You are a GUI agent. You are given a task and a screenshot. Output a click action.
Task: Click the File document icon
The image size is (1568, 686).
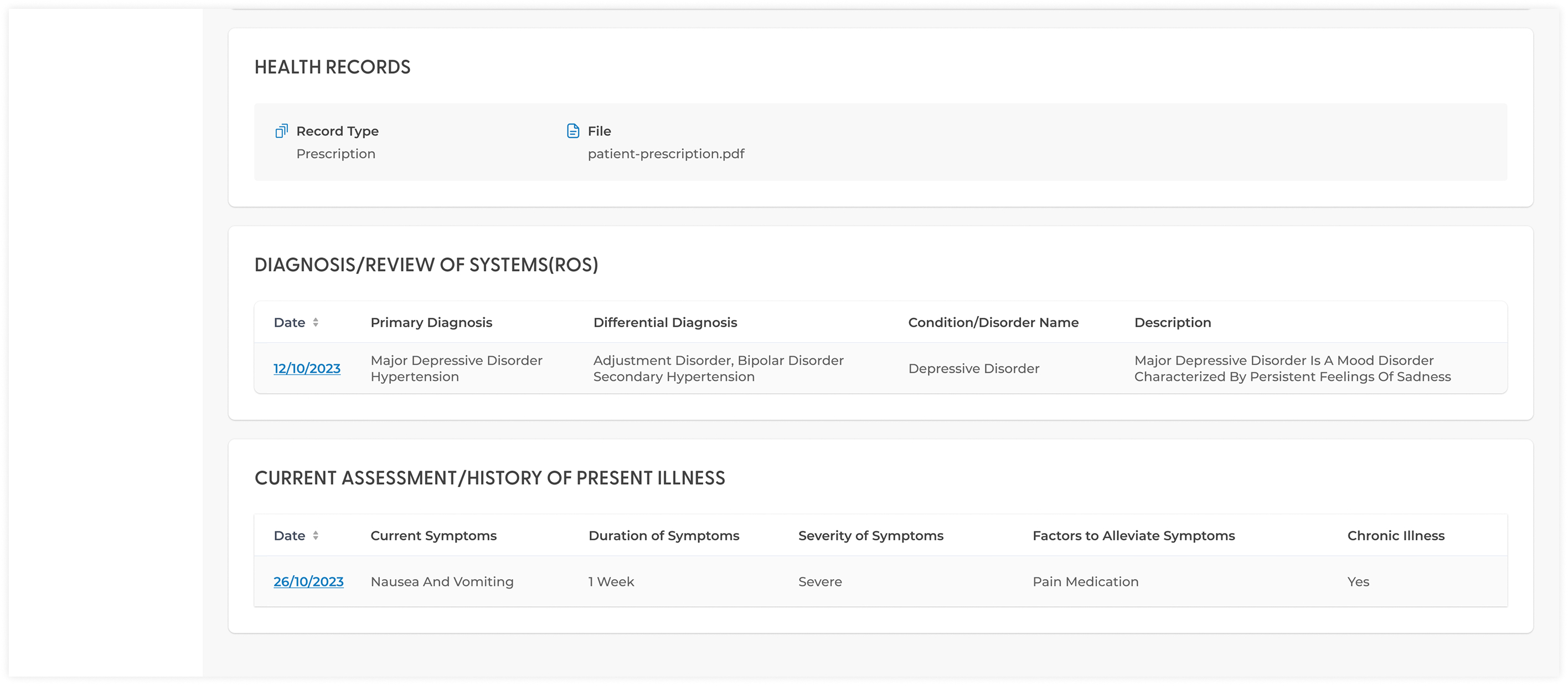[573, 131]
